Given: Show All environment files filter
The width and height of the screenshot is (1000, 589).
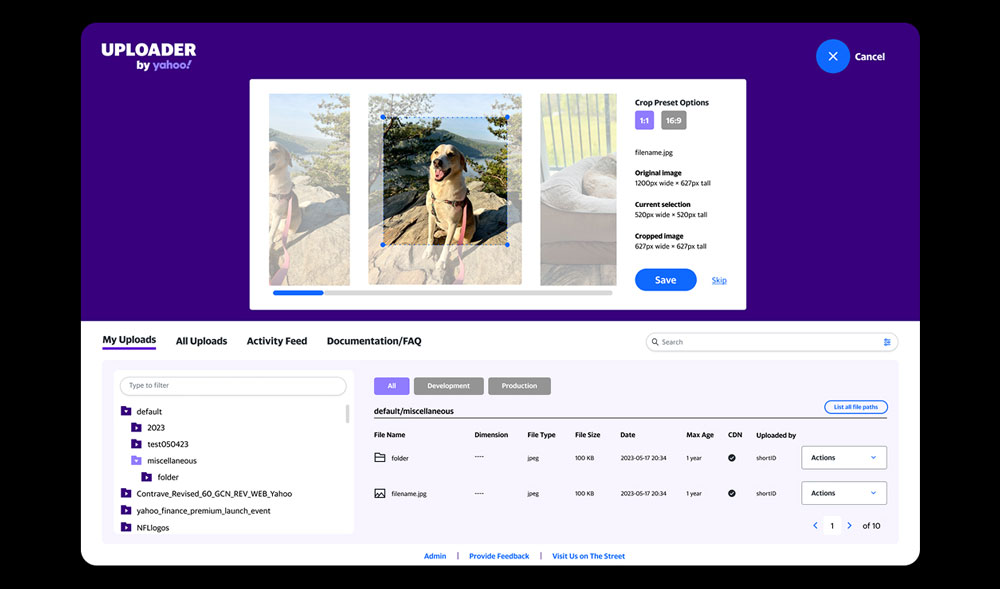Looking at the screenshot, I should point(392,386).
